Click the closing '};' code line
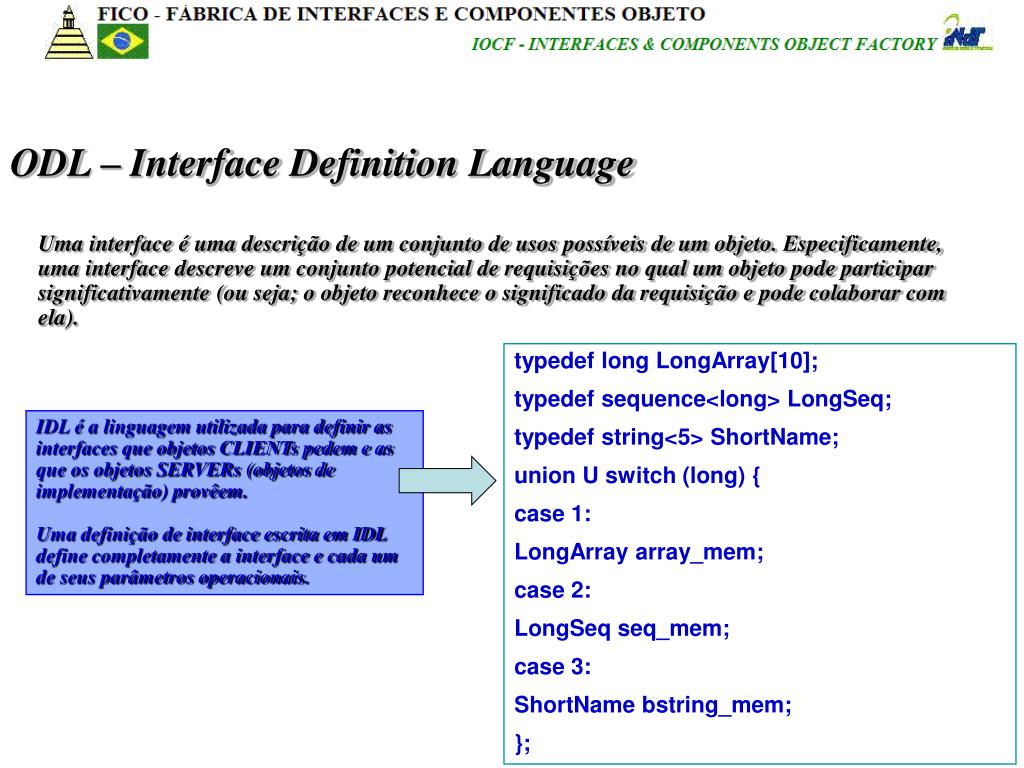1024x768 pixels. (x=522, y=743)
